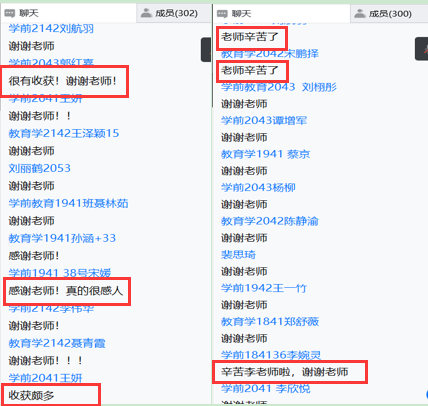The image size is (428, 406).
Task: Open sender name 教育学1941 蔡京
Action: tap(266, 154)
